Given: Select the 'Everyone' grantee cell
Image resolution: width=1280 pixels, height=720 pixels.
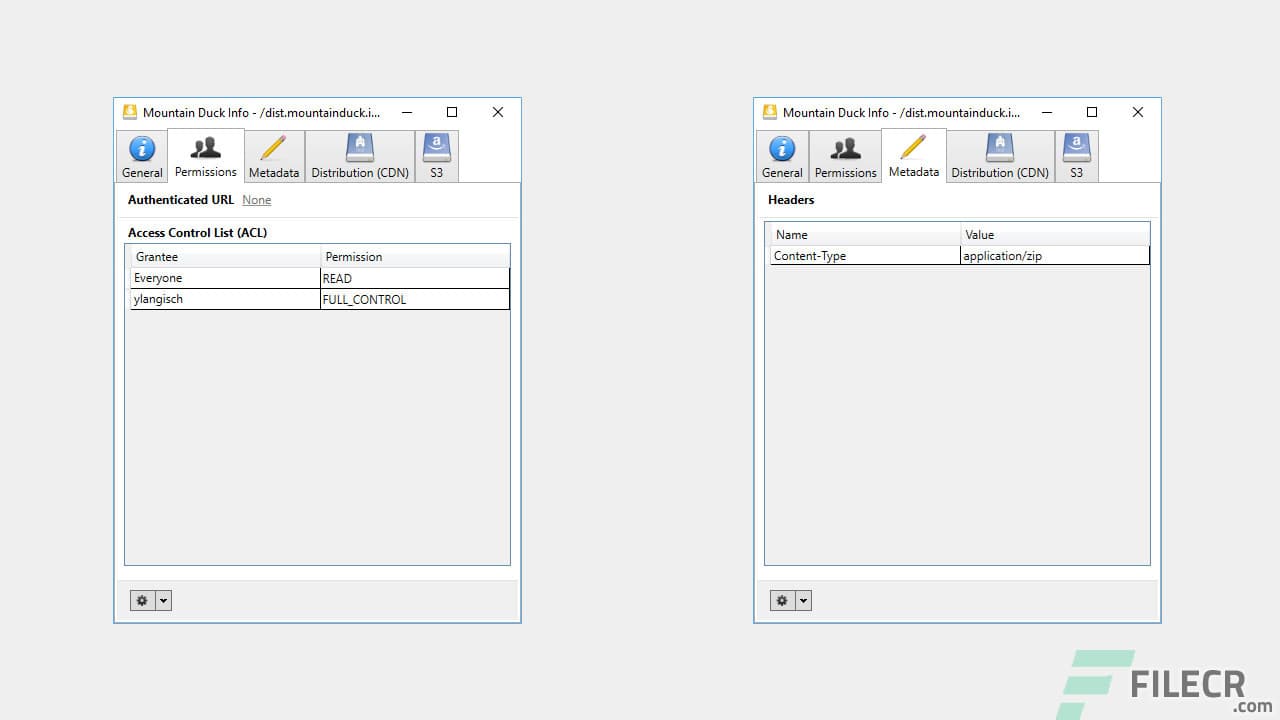Looking at the screenshot, I should coord(225,278).
